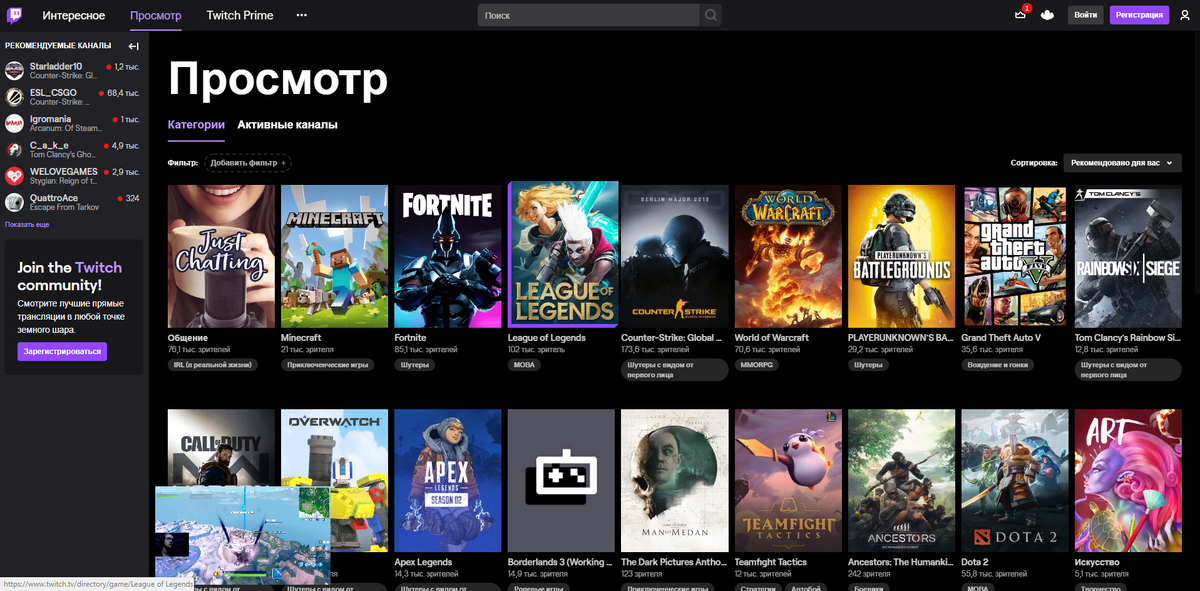Open the Grand Theft Auto V cover
Screen dimensions: 1200x591
(1014, 256)
